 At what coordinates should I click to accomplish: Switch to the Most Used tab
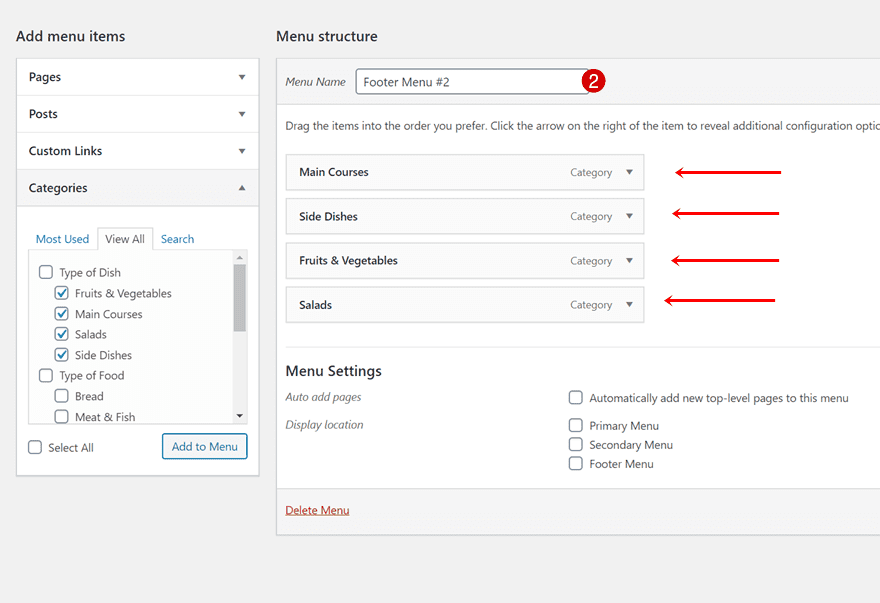click(x=62, y=239)
